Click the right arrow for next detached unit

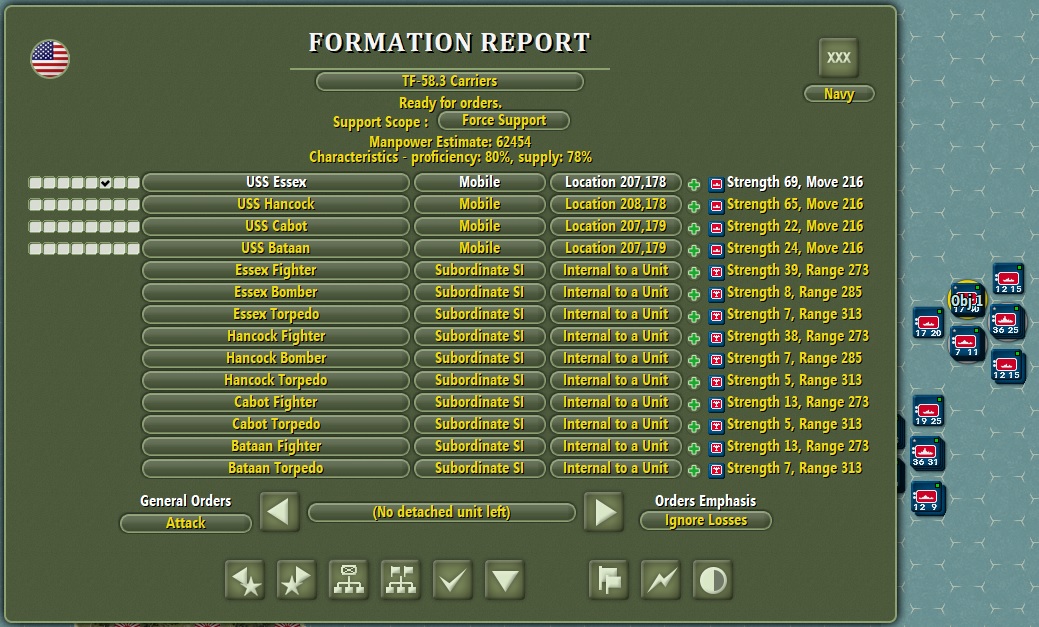click(603, 512)
